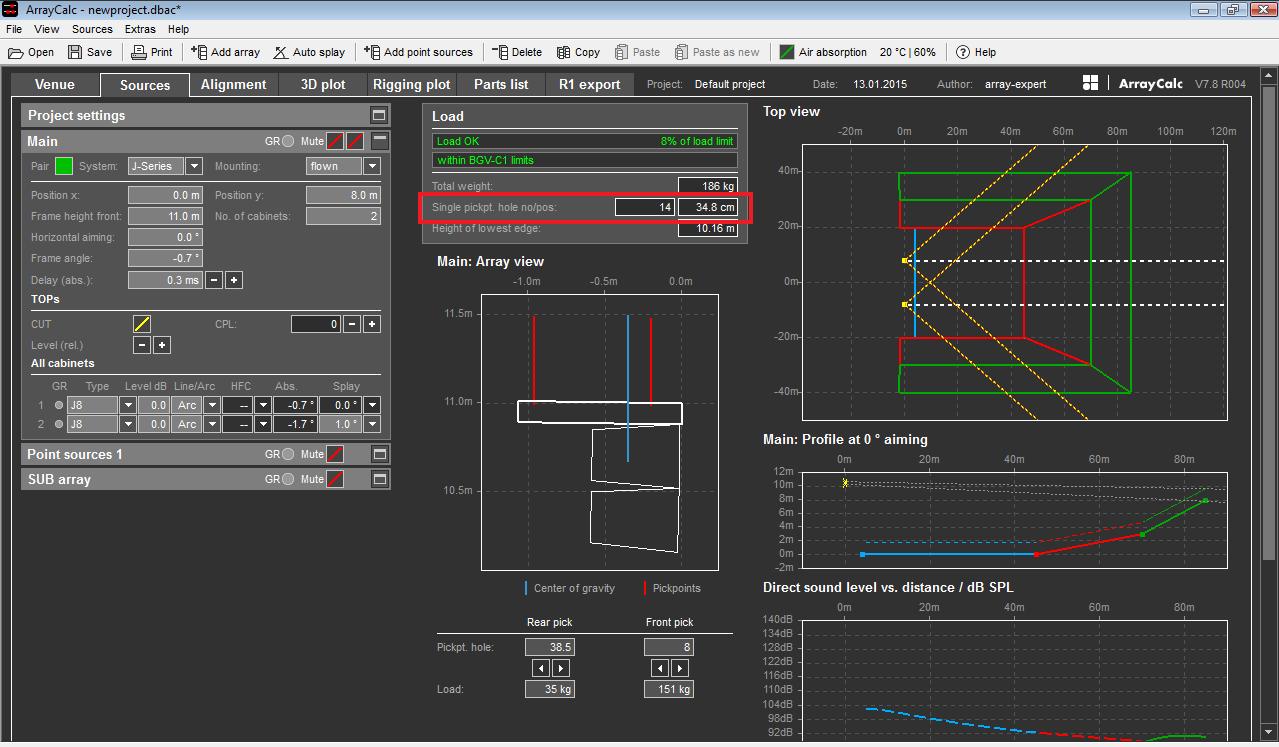Click the green Pair color swatch
The image size is (1279, 747).
[64, 166]
